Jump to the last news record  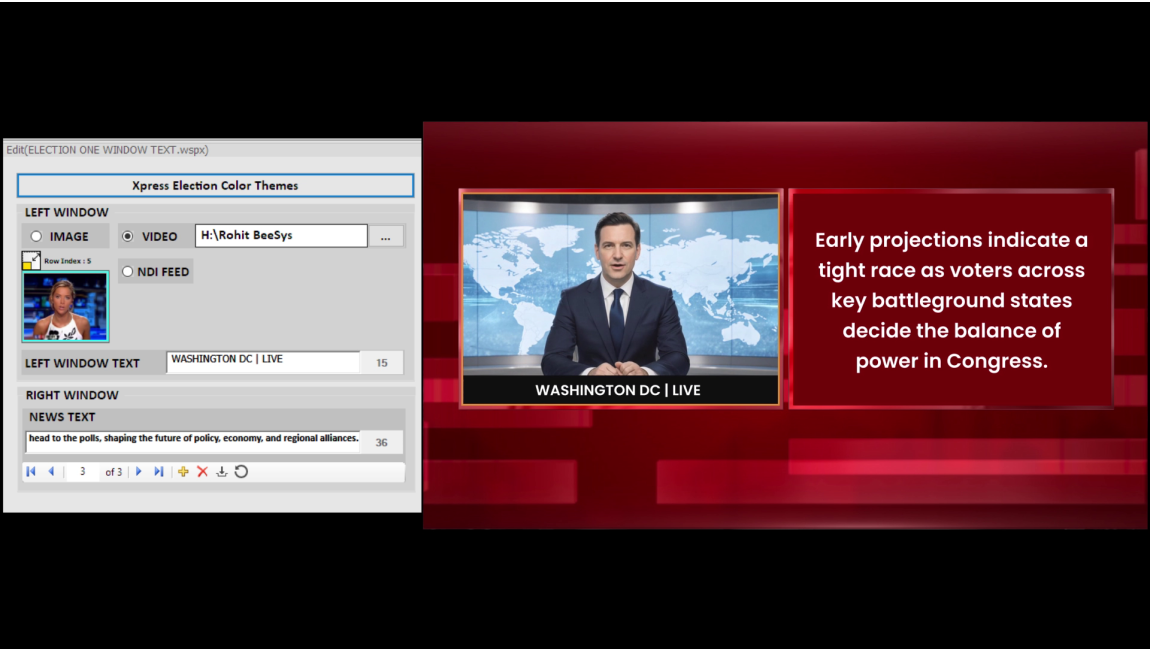pos(158,472)
